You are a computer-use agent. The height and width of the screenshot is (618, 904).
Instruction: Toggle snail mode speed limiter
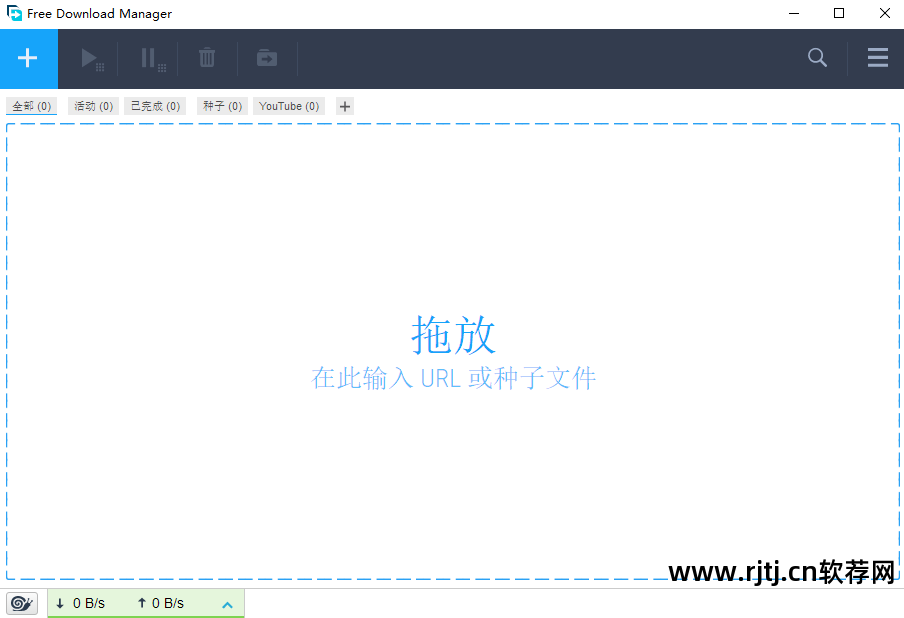click(x=22, y=604)
